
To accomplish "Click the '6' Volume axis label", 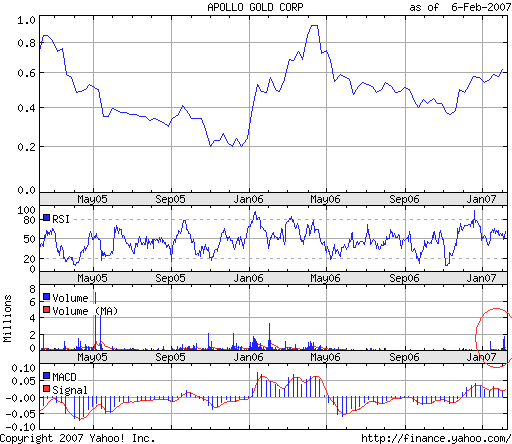I will [32, 302].
